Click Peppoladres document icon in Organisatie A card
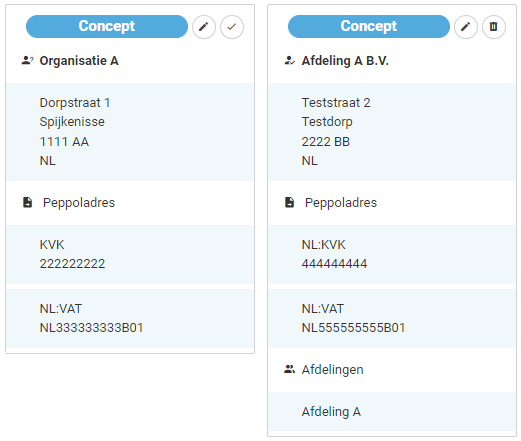The width and height of the screenshot is (521, 441). click(28, 202)
